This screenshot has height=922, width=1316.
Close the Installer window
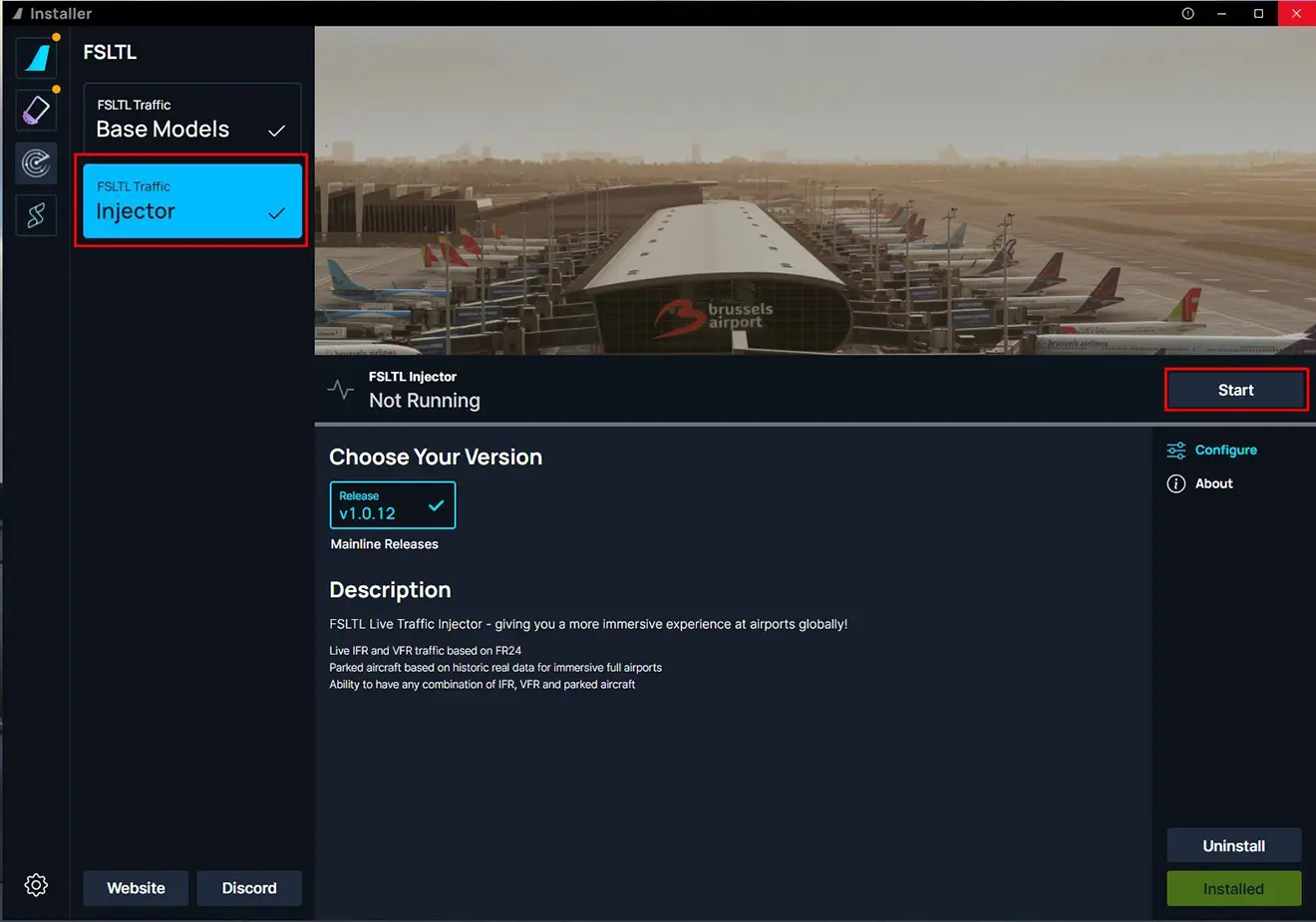[x=1296, y=13]
